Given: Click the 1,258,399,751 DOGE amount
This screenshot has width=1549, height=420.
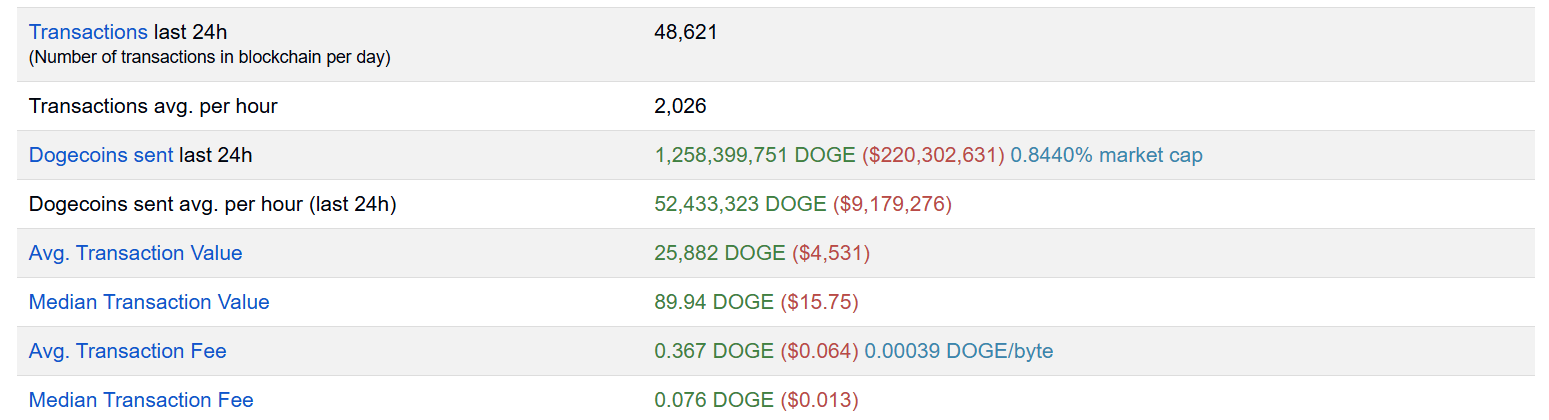Looking at the screenshot, I should click(755, 155).
